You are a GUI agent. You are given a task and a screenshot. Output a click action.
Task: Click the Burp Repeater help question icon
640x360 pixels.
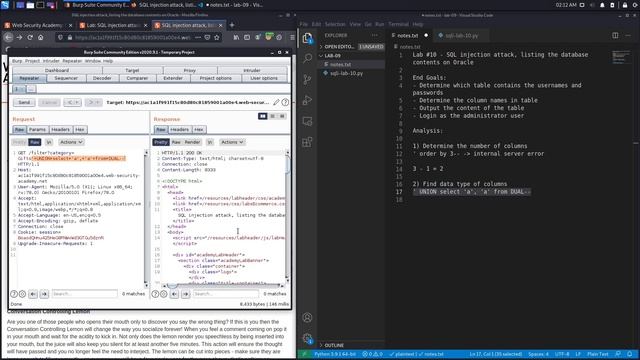285,102
